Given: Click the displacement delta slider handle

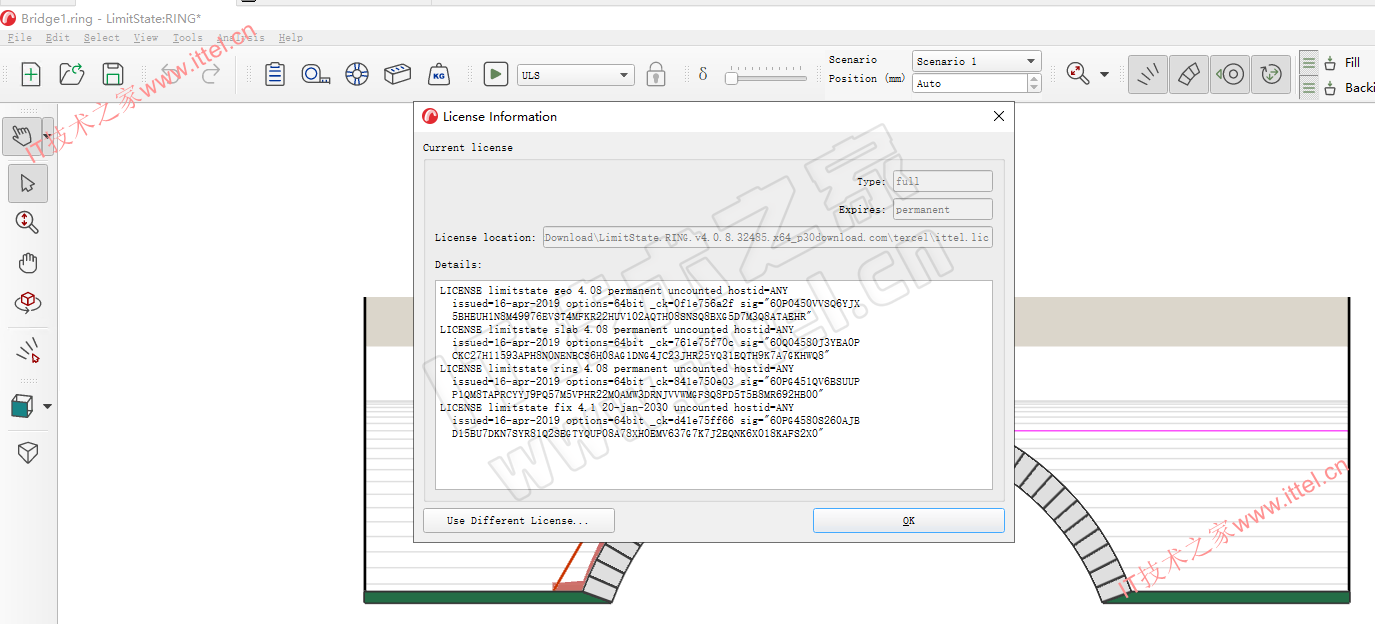Looking at the screenshot, I should pyautogui.click(x=732, y=77).
